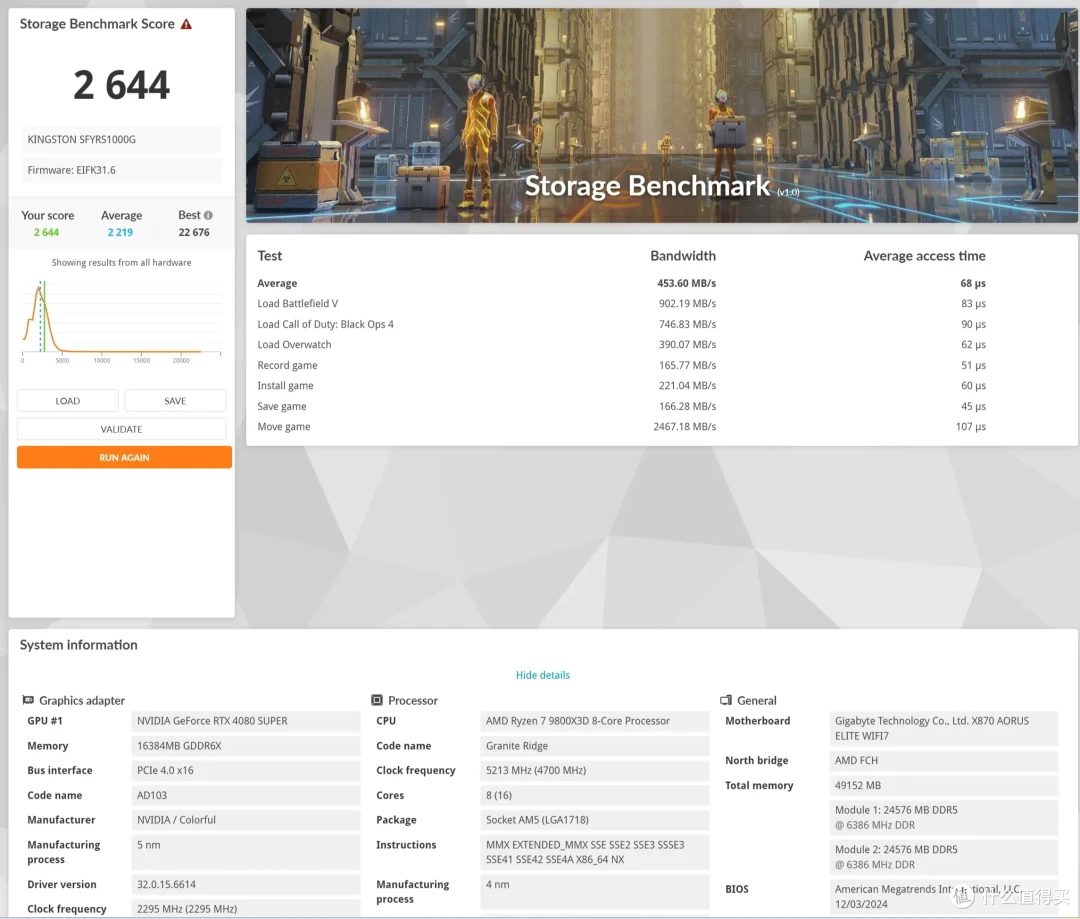Click 'Showing results from all hardware' text

tap(121, 262)
